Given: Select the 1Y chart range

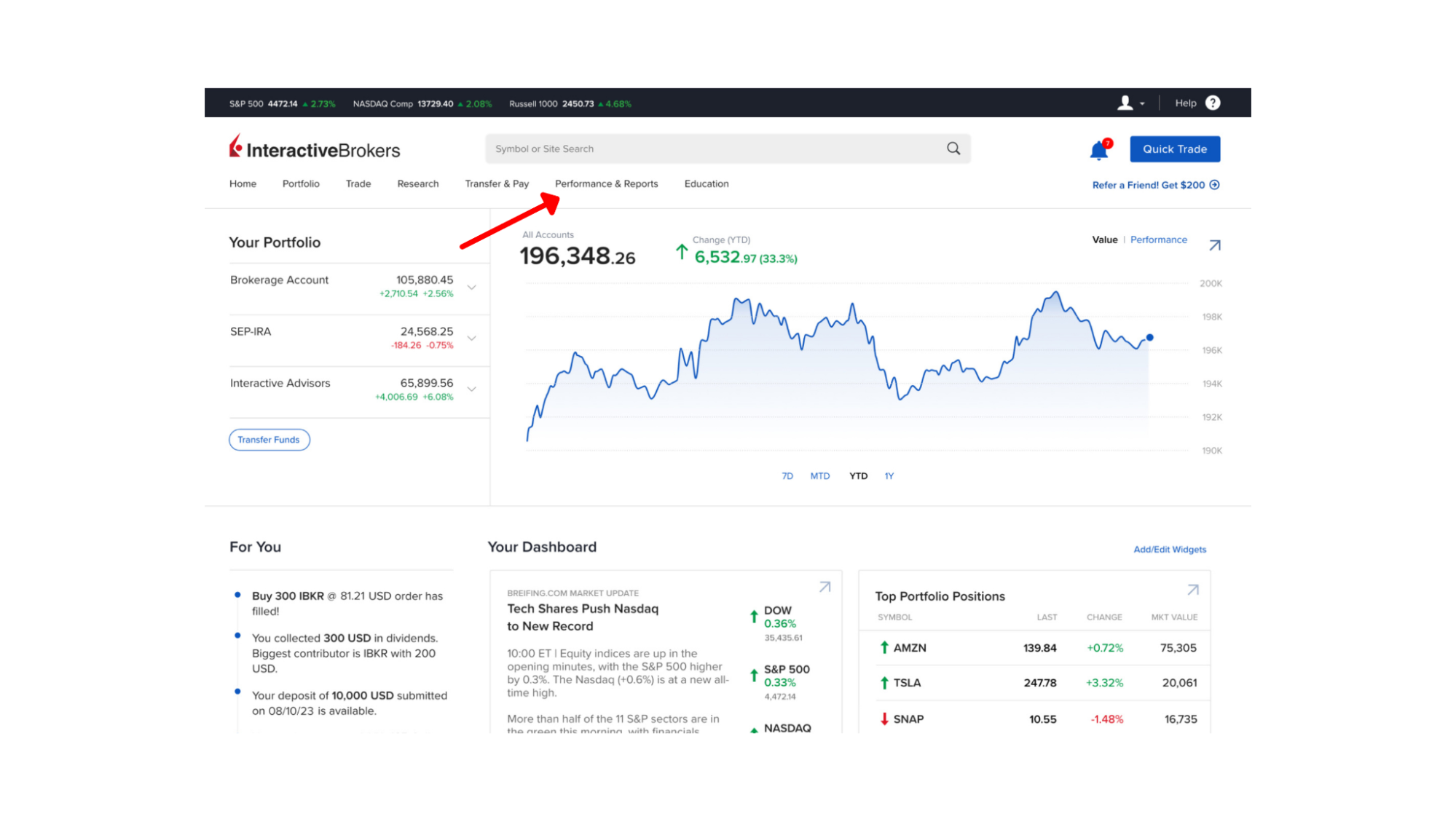Looking at the screenshot, I should pyautogui.click(x=889, y=476).
